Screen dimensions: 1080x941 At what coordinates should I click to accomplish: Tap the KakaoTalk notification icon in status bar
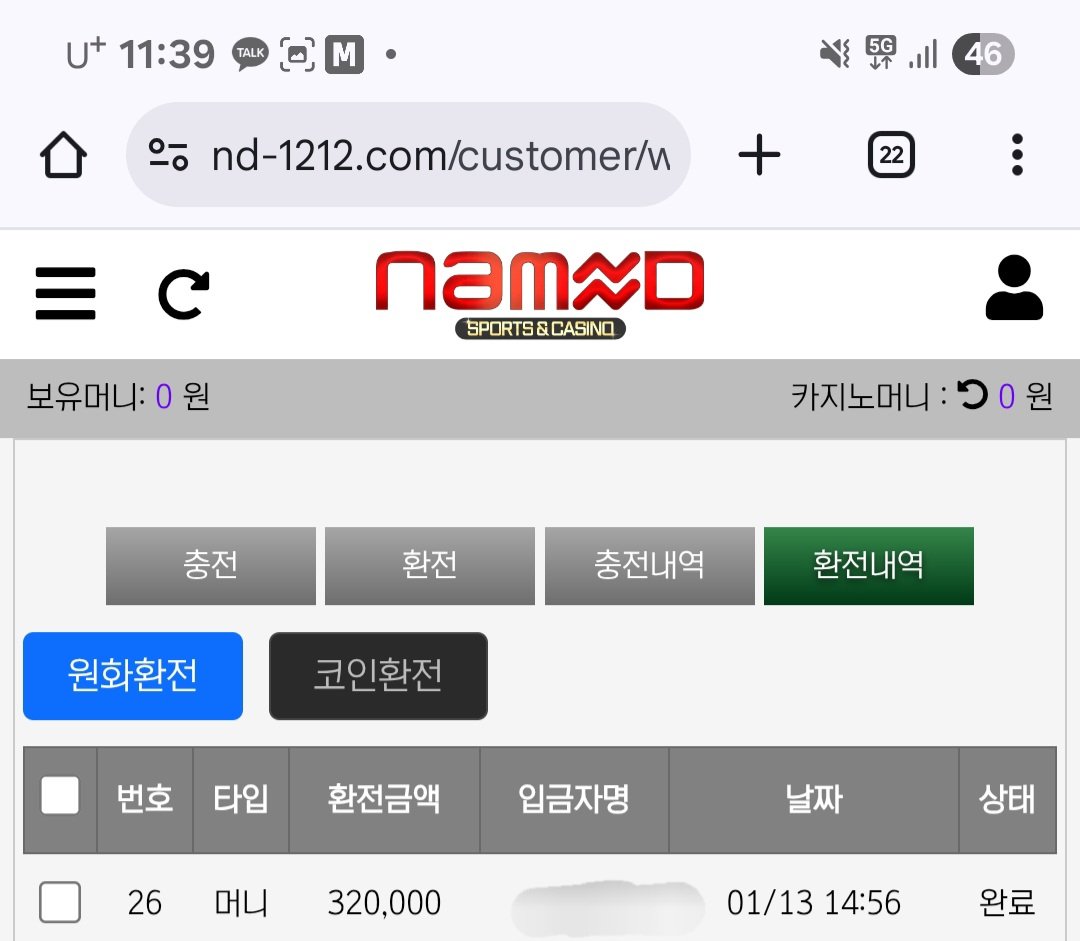click(250, 54)
